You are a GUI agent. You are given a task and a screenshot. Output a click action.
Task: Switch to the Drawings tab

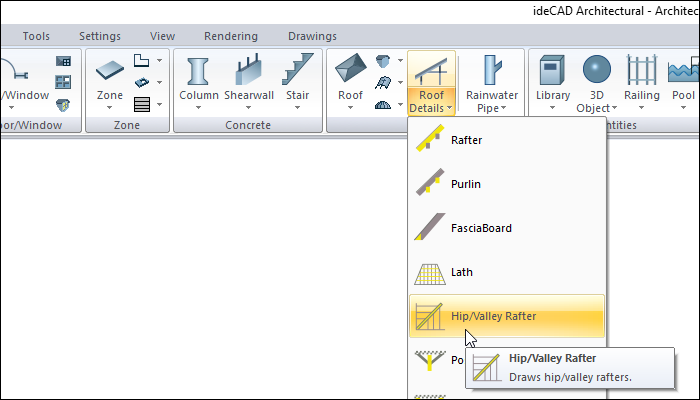click(312, 36)
